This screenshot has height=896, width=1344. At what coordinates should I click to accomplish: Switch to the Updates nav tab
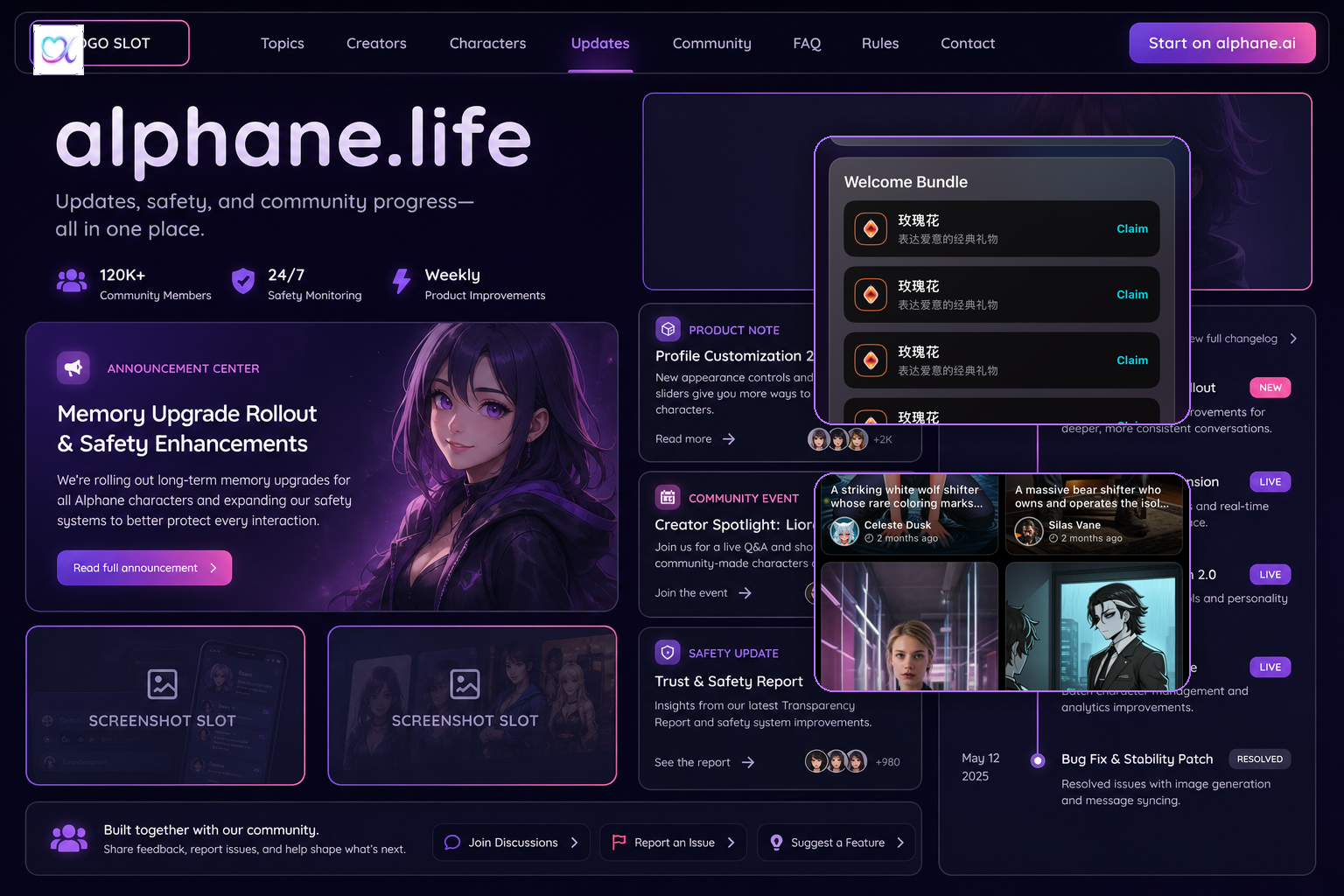pos(600,43)
